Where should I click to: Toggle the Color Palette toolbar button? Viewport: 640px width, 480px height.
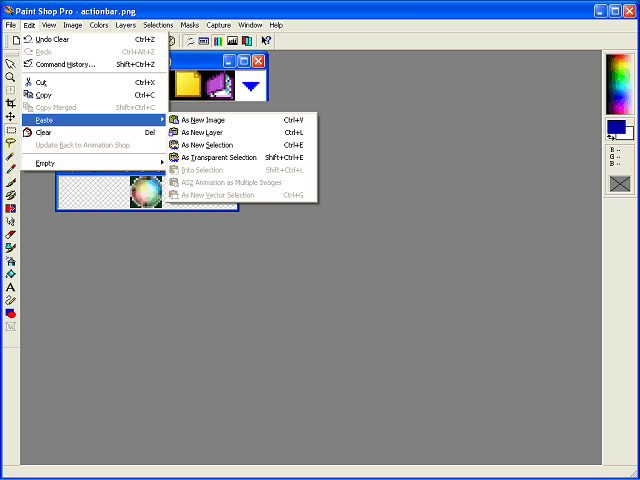pos(218,41)
